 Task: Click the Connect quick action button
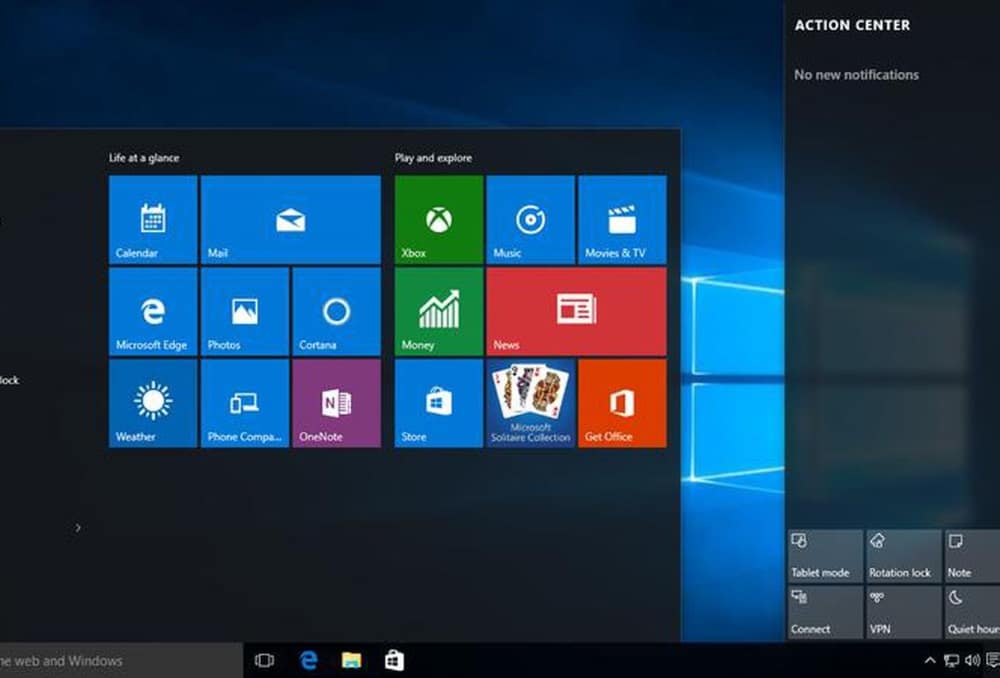[824, 612]
